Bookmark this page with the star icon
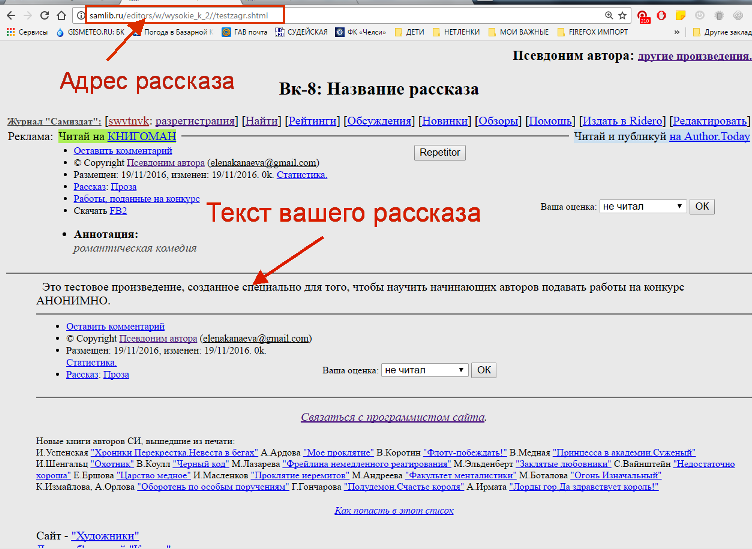This screenshot has height=549, width=752. click(x=623, y=16)
